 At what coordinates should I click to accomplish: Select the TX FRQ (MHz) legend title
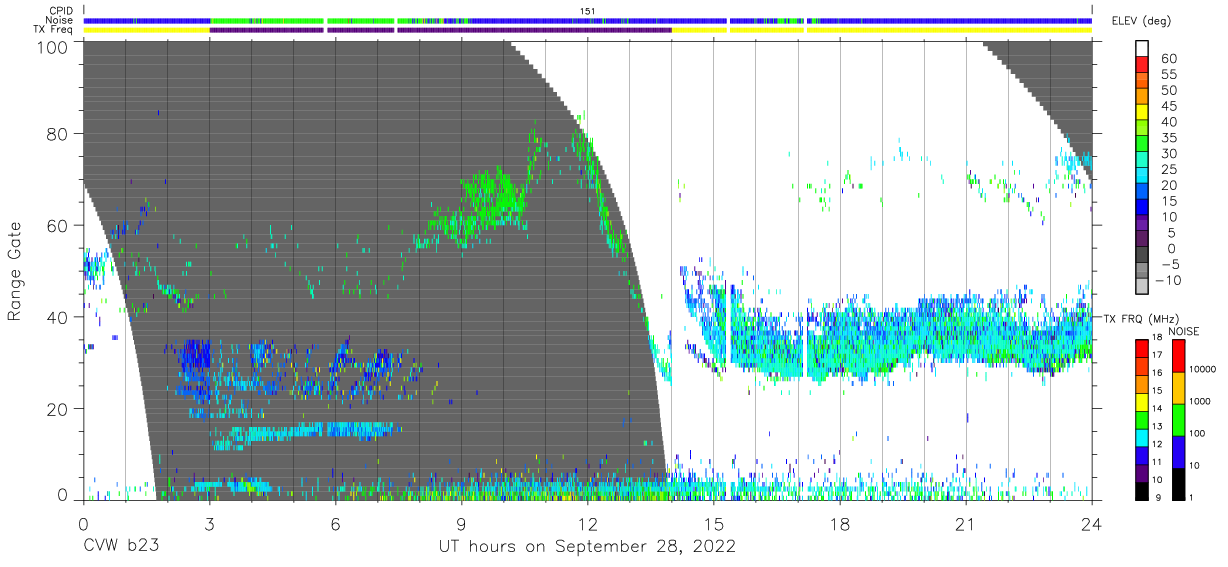(x=1140, y=318)
